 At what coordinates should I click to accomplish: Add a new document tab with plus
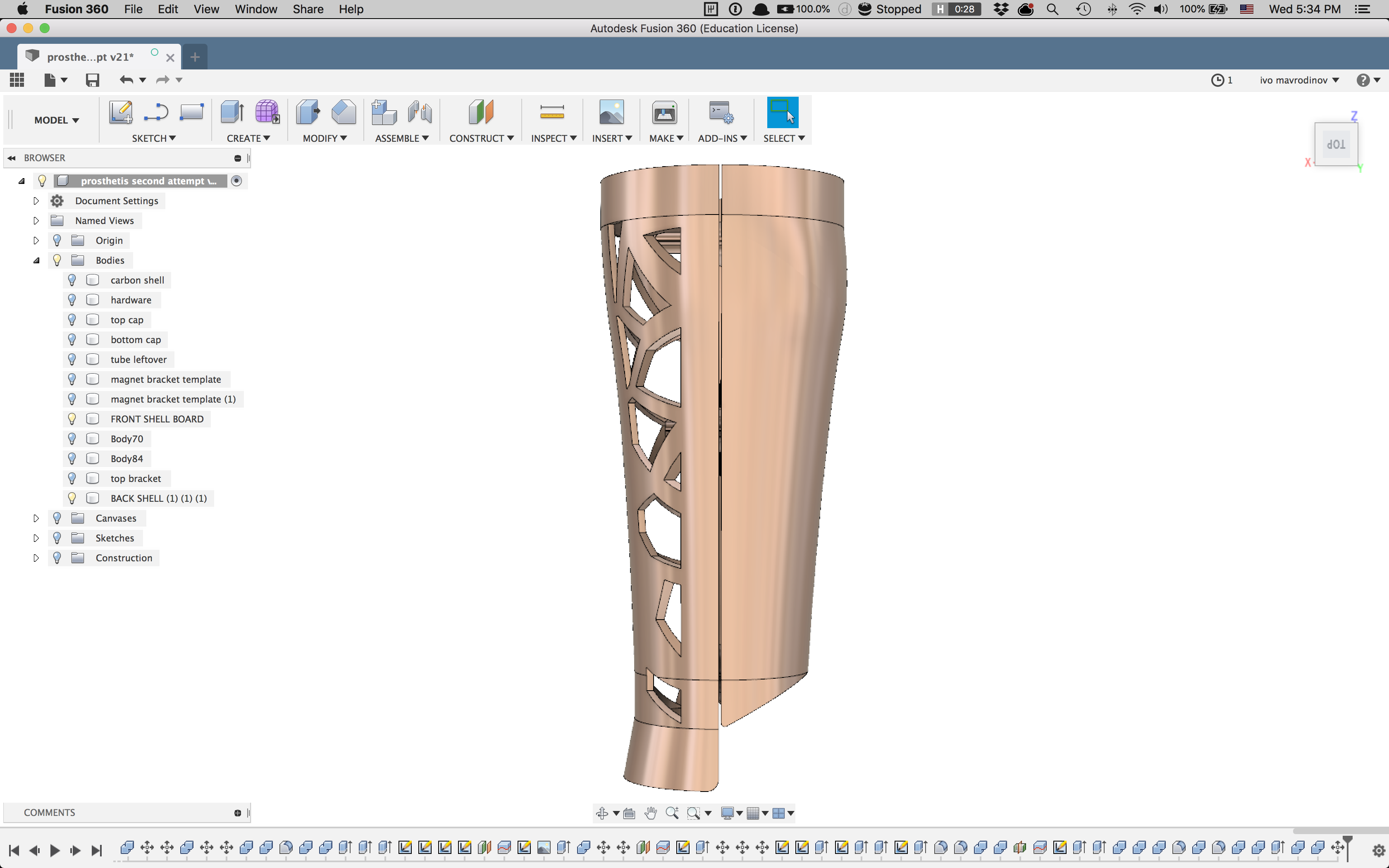coord(195,57)
